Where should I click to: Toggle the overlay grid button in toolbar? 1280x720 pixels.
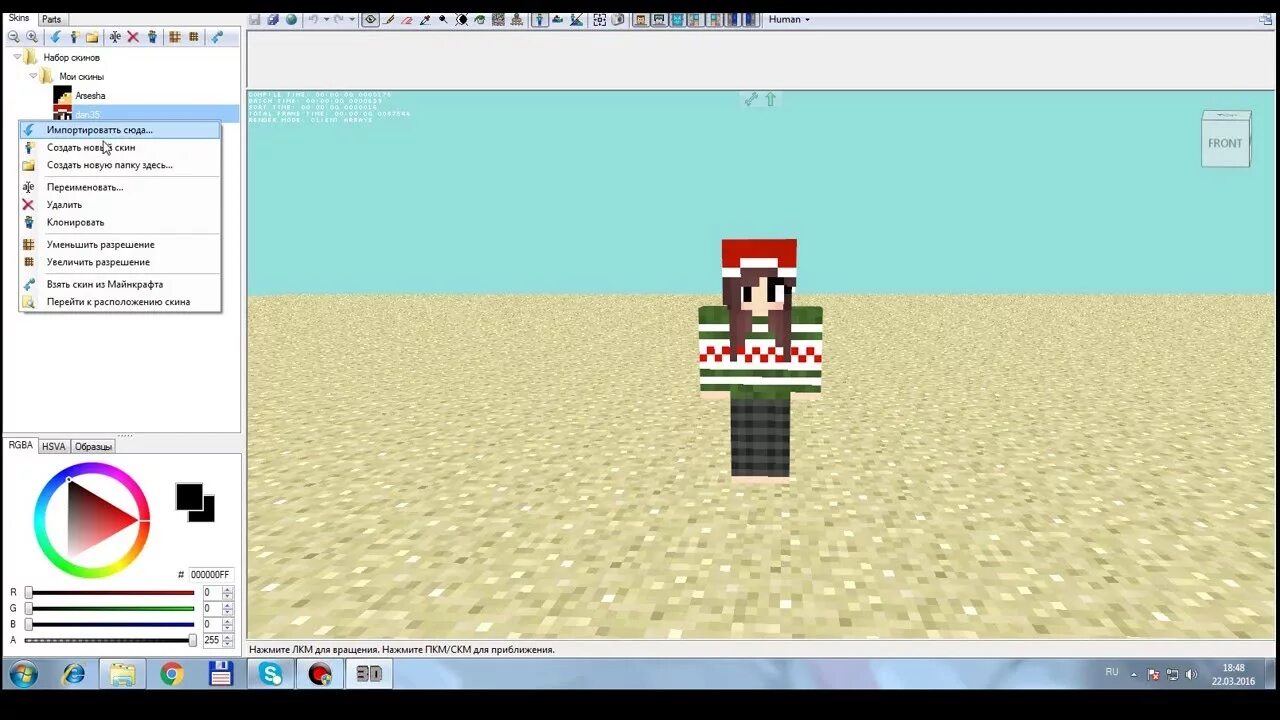[x=600, y=19]
